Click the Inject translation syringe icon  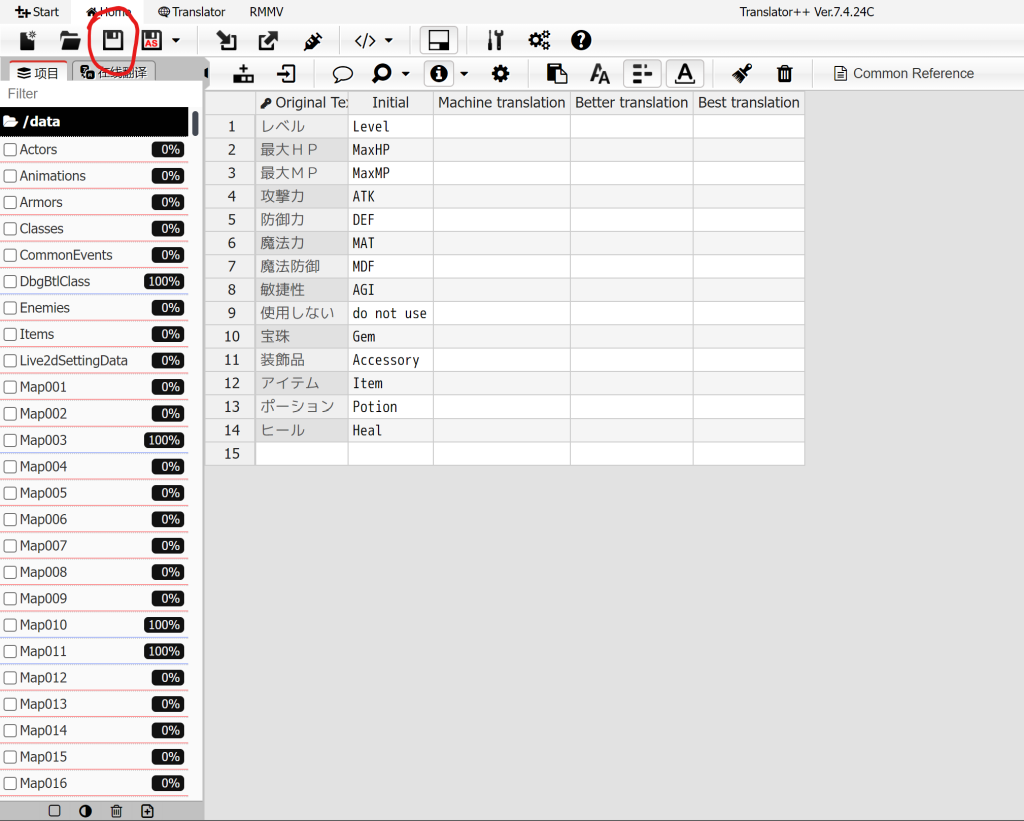pyautogui.click(x=312, y=41)
